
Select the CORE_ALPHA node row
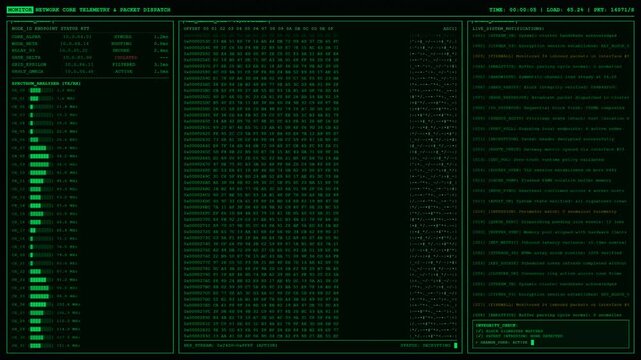pyautogui.click(x=90, y=37)
